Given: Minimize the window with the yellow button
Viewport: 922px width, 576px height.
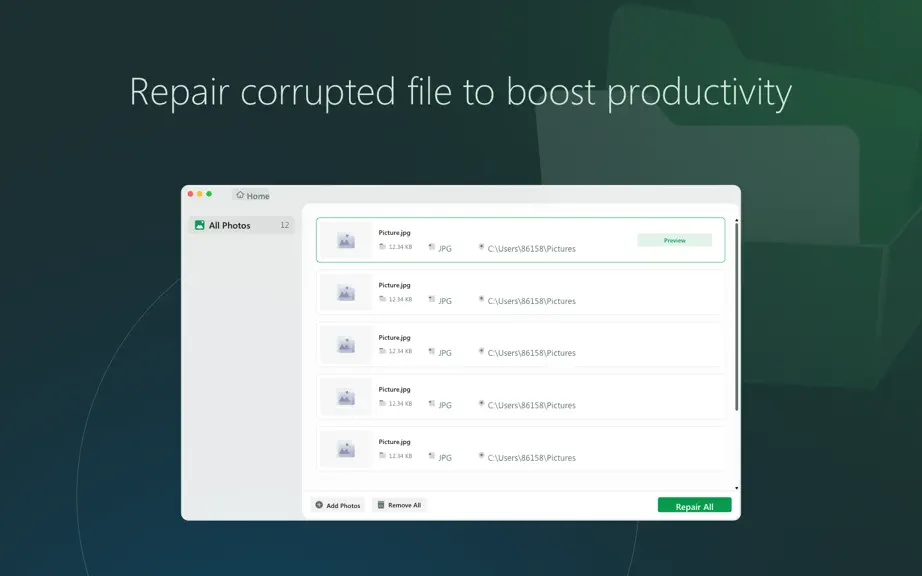Looking at the screenshot, I should pos(200,193).
